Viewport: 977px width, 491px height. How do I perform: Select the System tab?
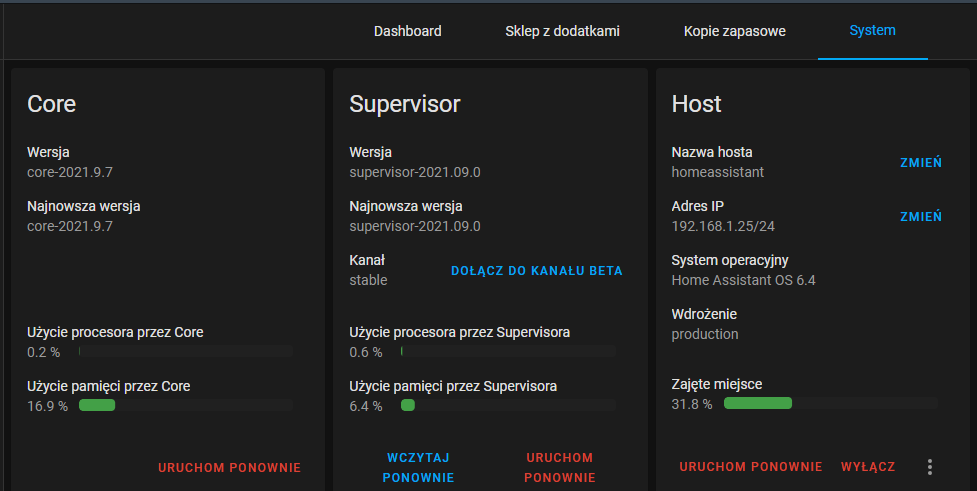[x=872, y=31]
